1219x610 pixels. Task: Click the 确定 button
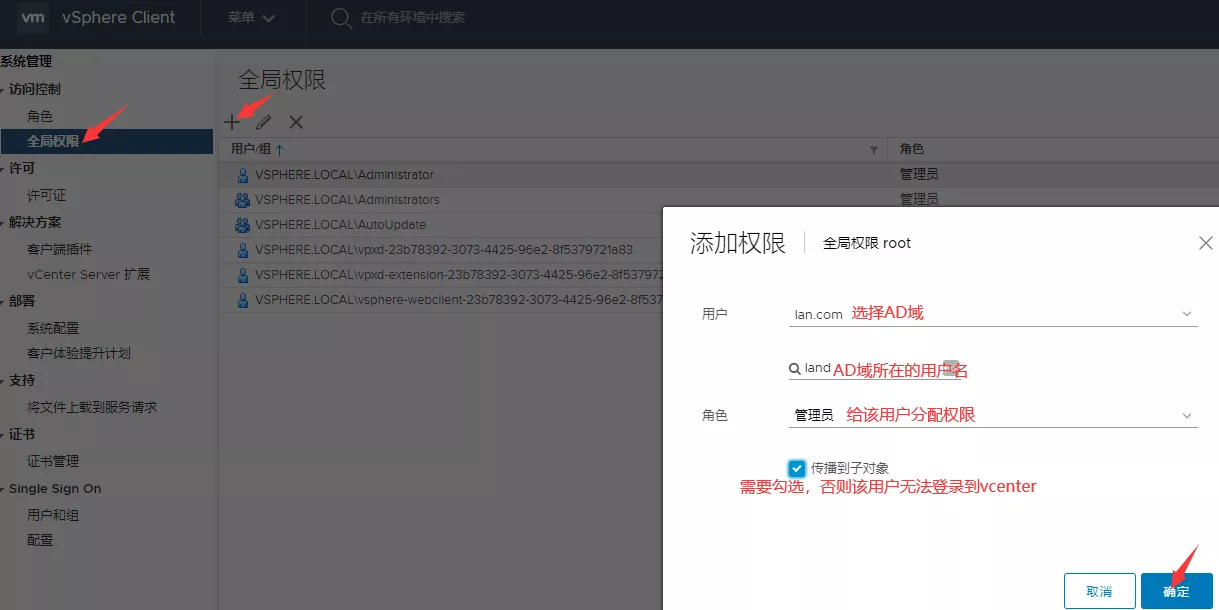click(1176, 591)
